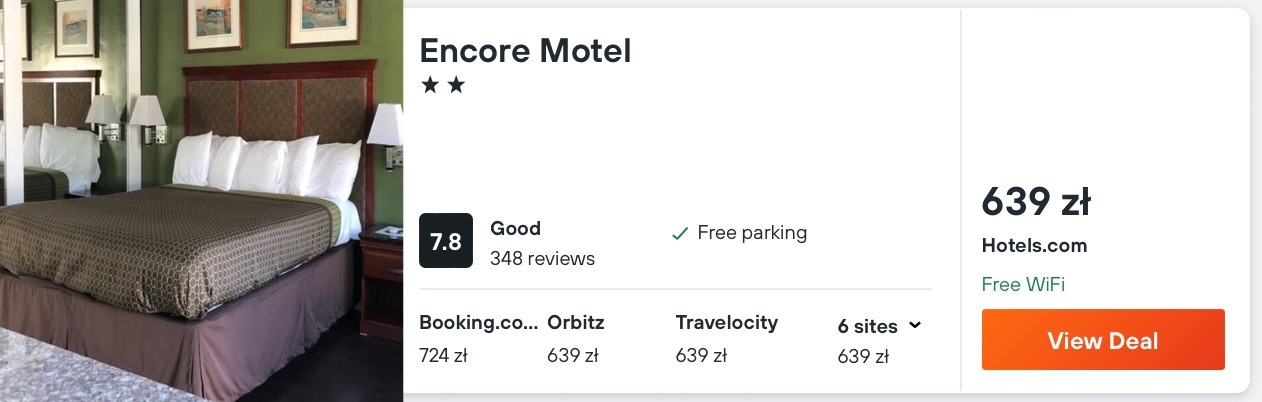Image resolution: width=1262 pixels, height=402 pixels.
Task: Click the large 639 zł headline price
Action: pos(1035,203)
